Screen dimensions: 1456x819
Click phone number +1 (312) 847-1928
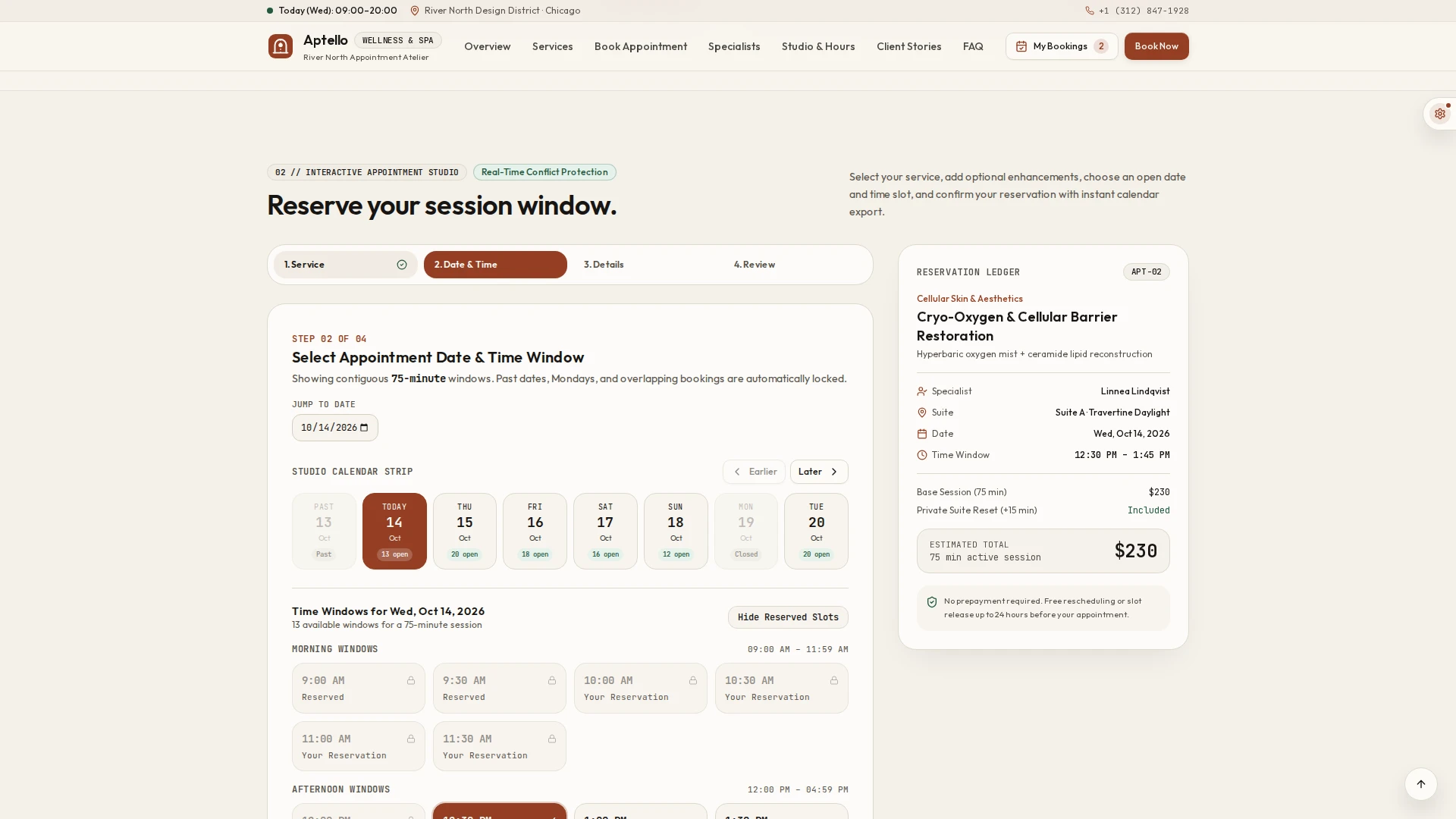pos(1144,11)
